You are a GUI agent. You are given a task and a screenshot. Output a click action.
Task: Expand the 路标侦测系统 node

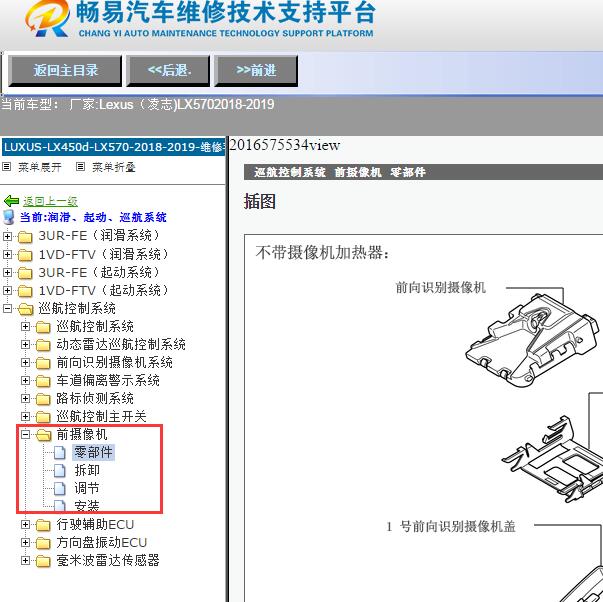[x=25, y=399]
